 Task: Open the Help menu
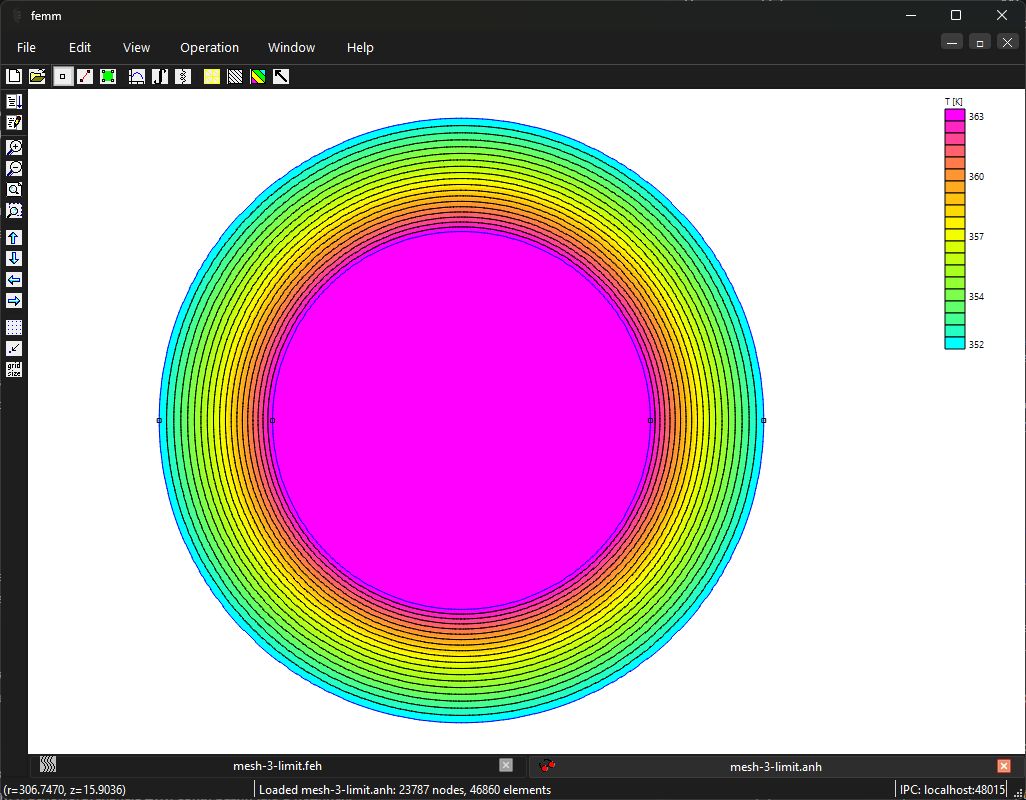point(360,48)
